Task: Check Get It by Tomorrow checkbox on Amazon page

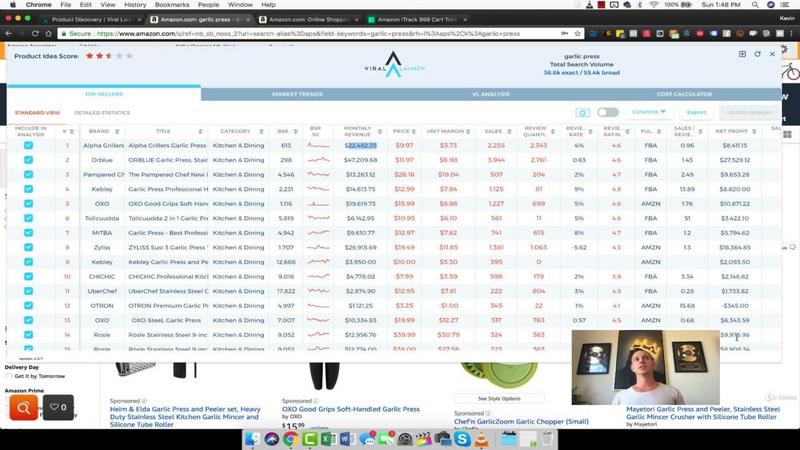Action: (x=9, y=377)
